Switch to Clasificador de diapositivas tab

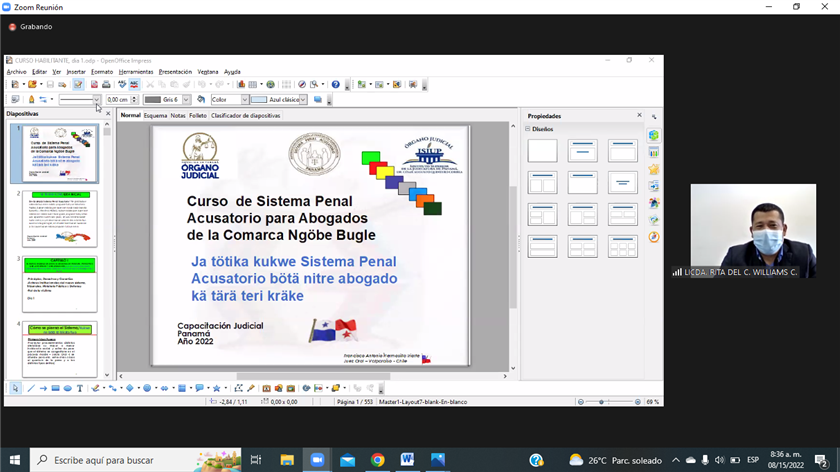(245, 116)
